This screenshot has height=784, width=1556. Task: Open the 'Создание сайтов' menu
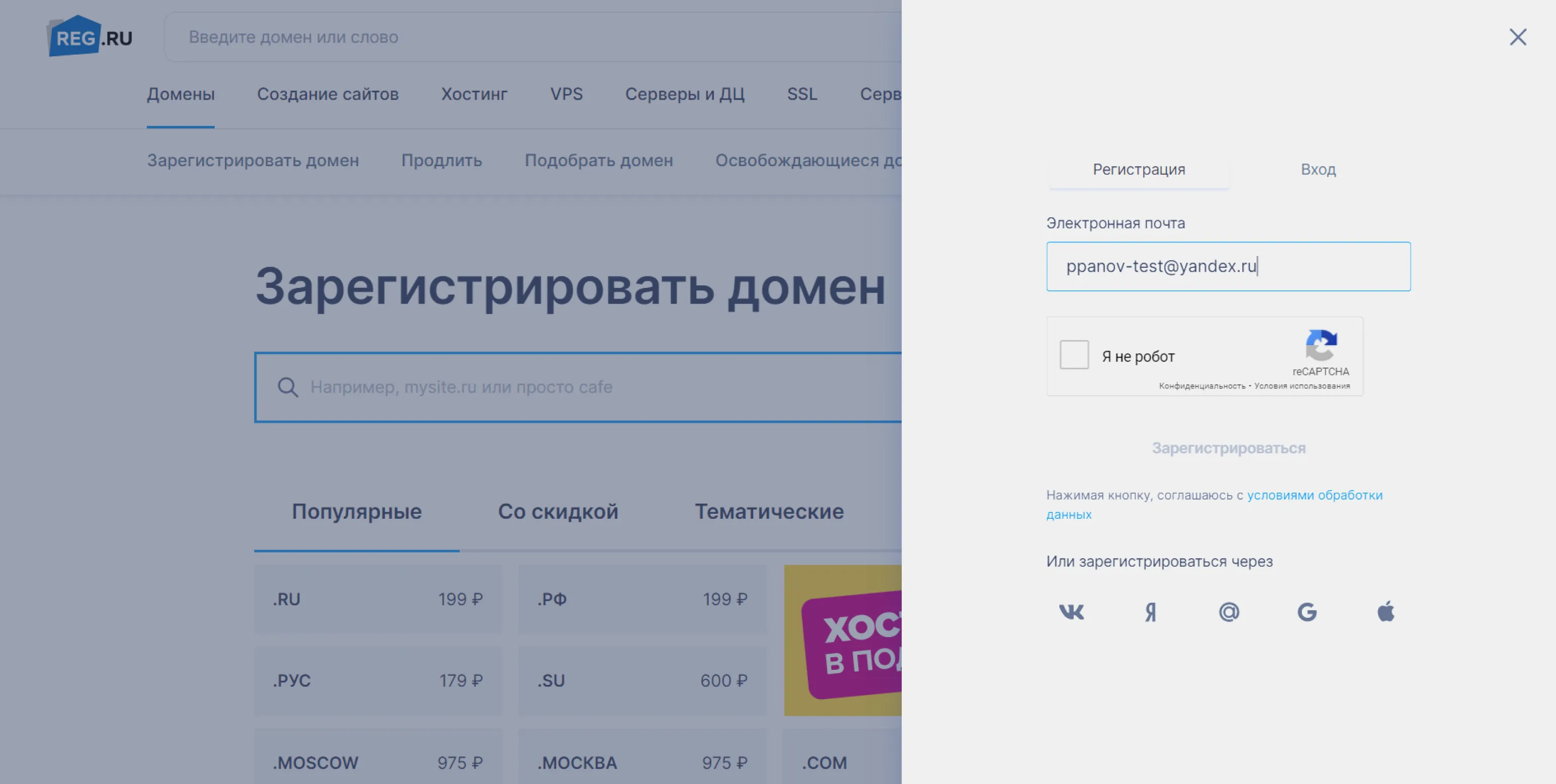point(328,94)
